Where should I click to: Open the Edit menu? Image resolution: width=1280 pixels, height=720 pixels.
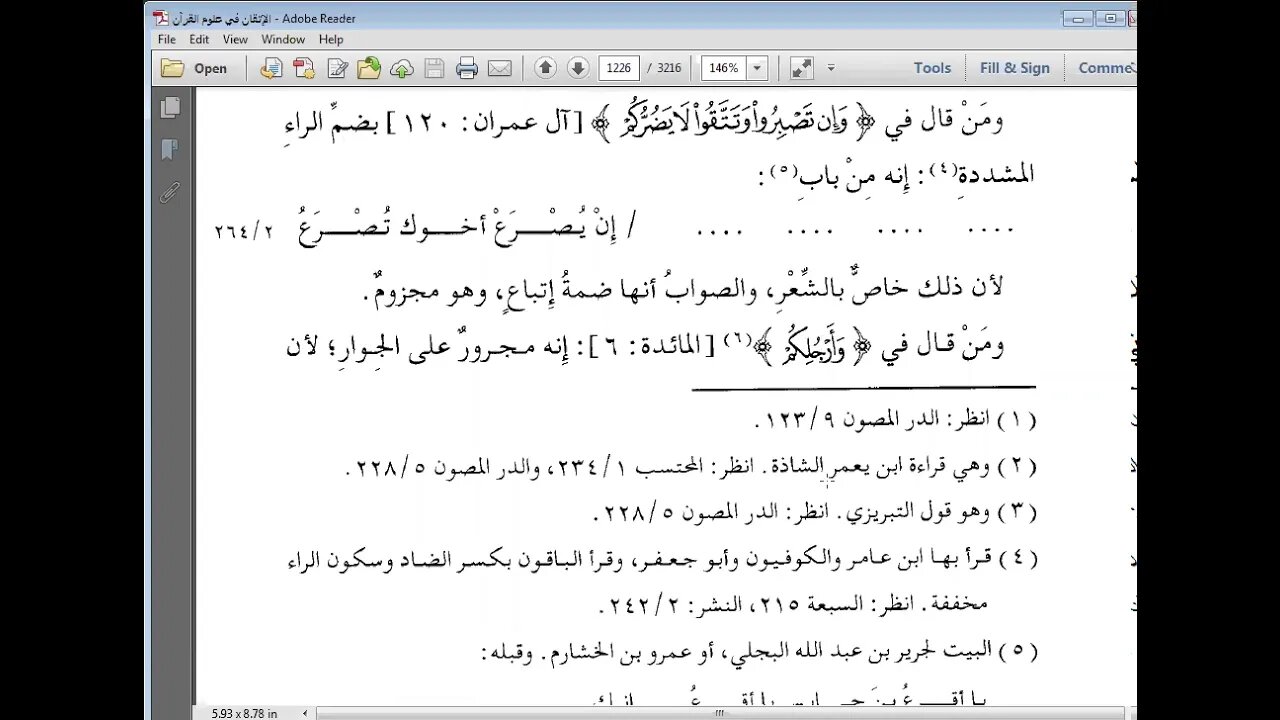(x=199, y=39)
